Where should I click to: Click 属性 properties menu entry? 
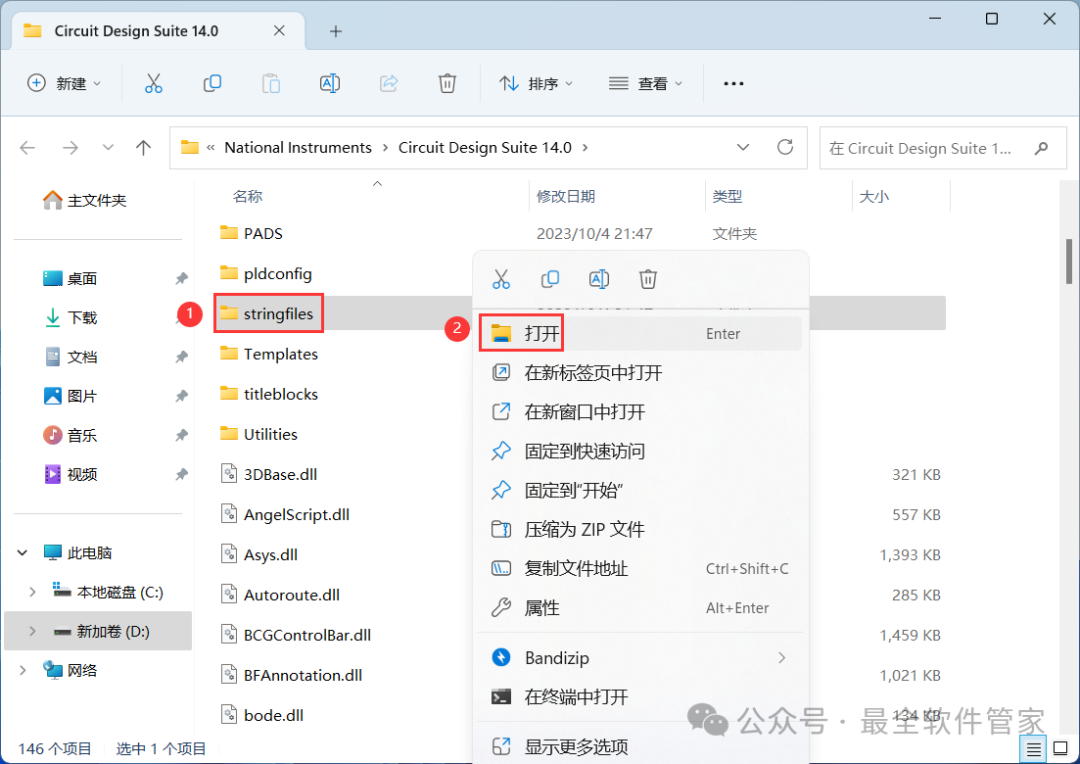[542, 608]
